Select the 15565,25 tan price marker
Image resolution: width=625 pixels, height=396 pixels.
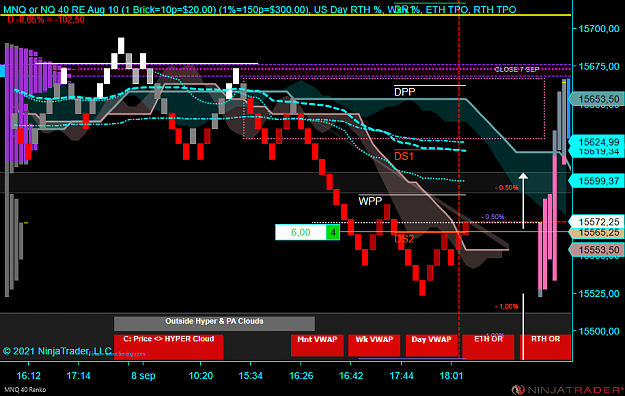(596, 232)
